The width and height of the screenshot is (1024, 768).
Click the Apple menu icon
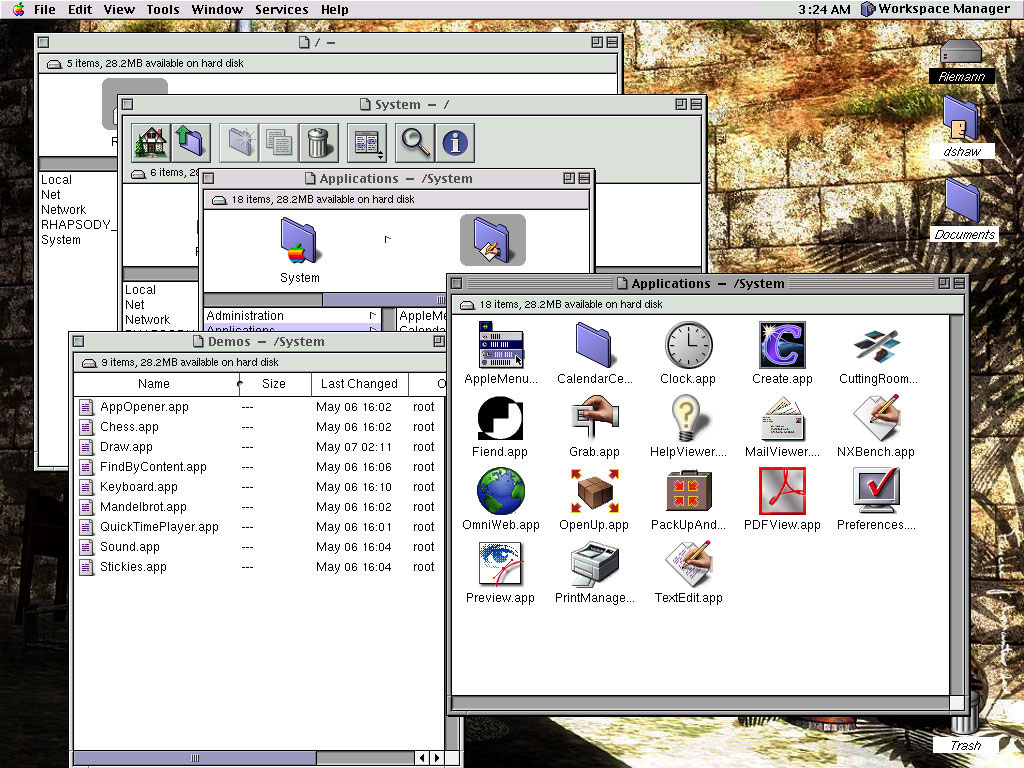click(x=18, y=9)
